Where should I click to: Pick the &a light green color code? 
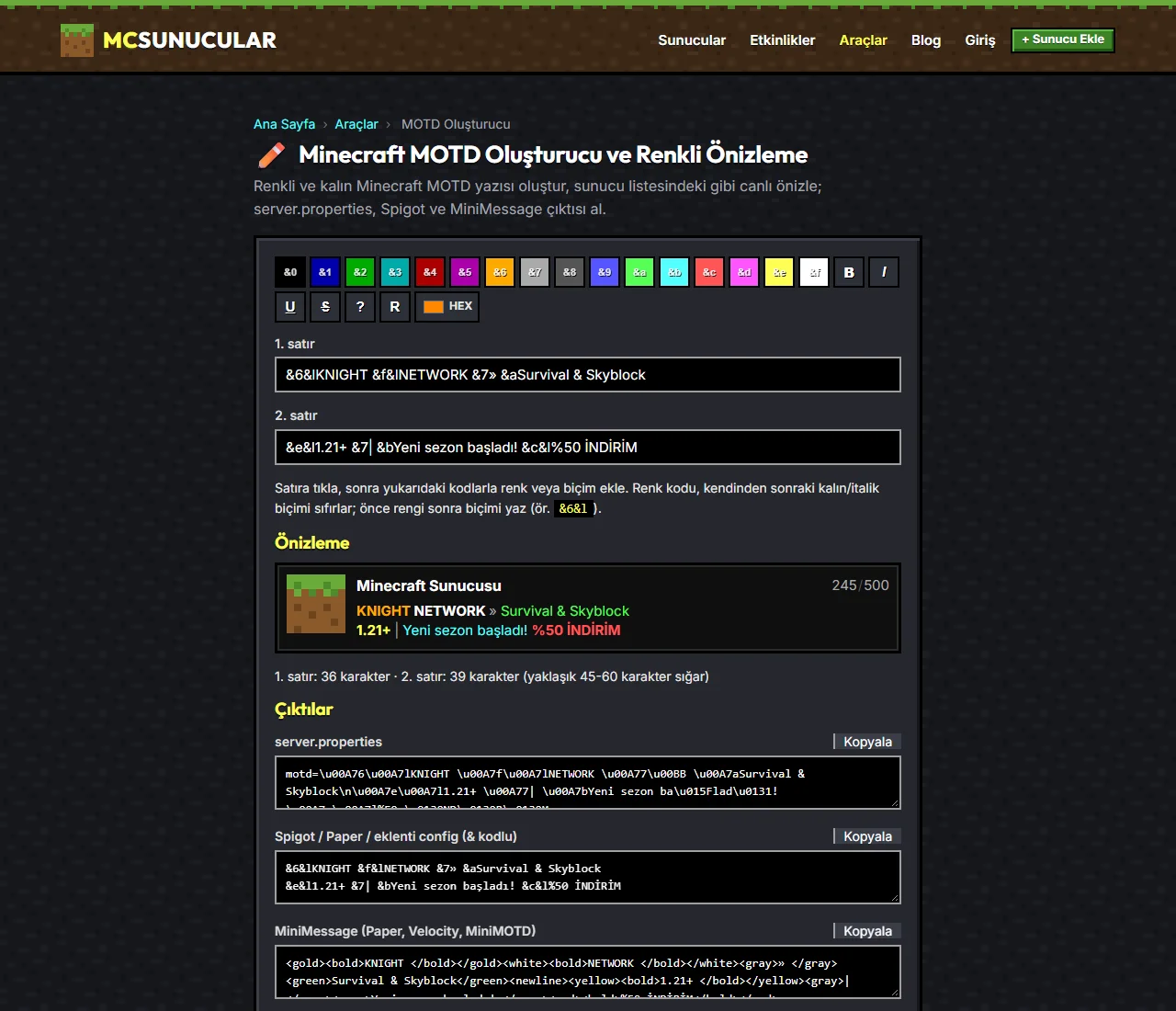(x=639, y=272)
